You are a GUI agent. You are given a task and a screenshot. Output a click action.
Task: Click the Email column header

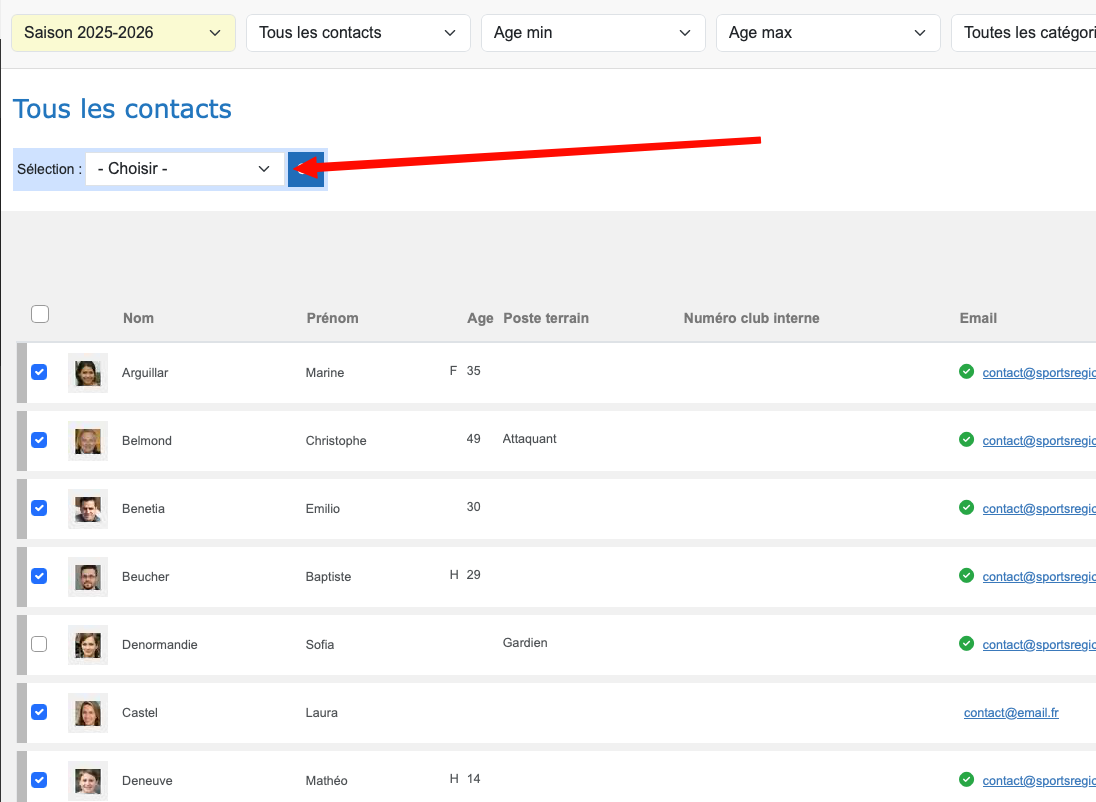tap(978, 318)
